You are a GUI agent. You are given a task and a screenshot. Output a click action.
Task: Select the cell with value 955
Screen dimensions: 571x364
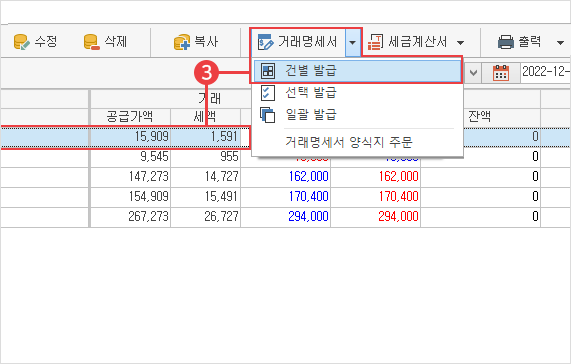pyautogui.click(x=205, y=157)
